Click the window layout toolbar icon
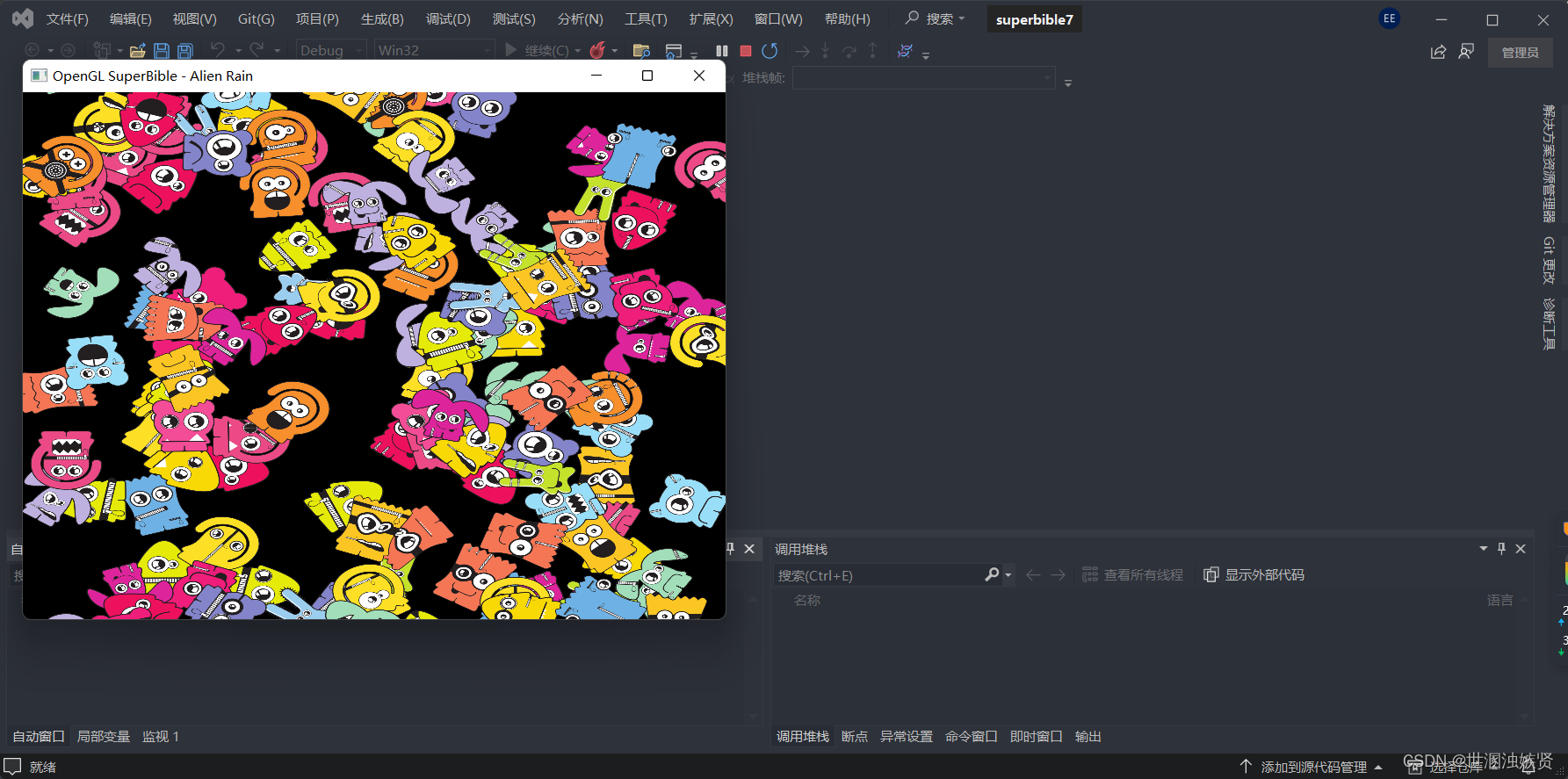Image resolution: width=1568 pixels, height=779 pixels. (x=674, y=51)
